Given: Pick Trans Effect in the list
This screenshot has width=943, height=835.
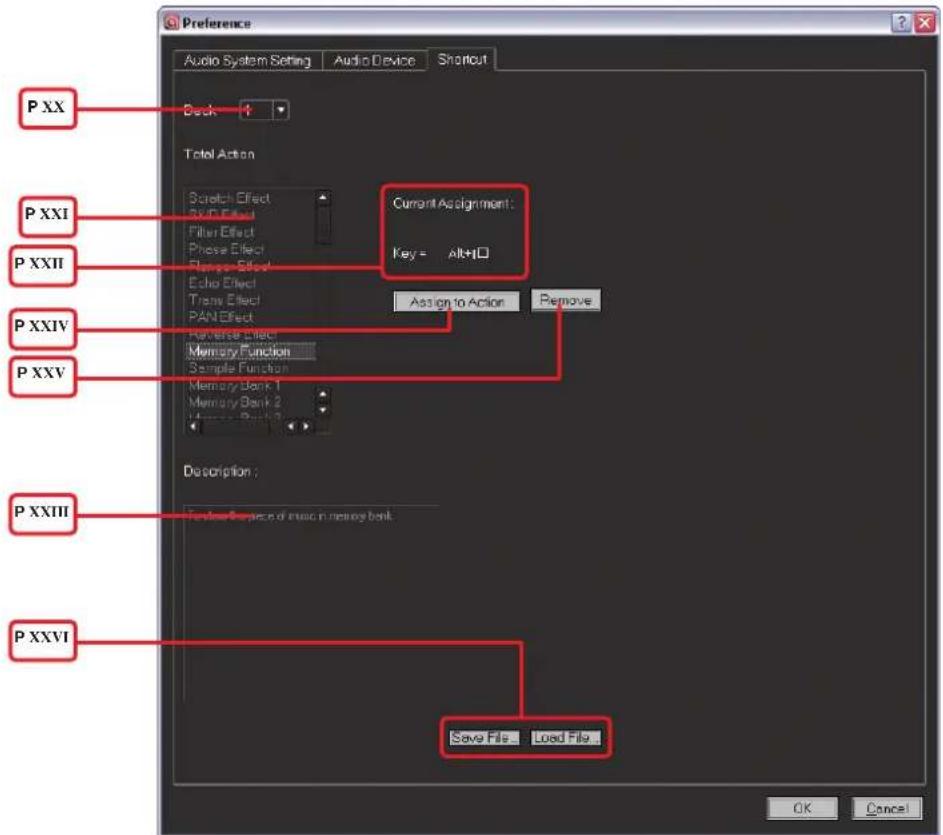Looking at the screenshot, I should click(224, 300).
